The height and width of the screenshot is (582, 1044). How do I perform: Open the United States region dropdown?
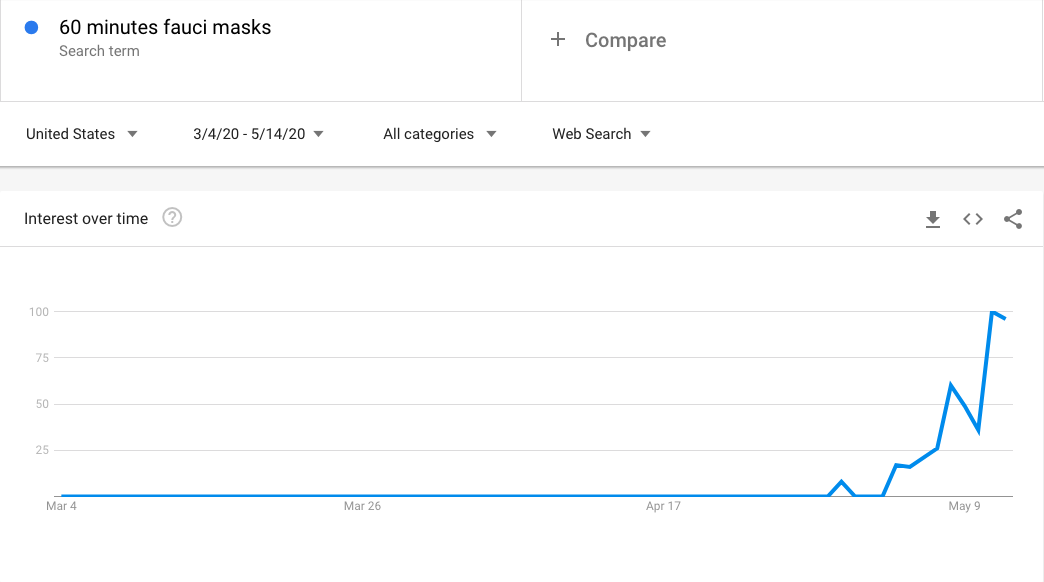click(x=81, y=134)
